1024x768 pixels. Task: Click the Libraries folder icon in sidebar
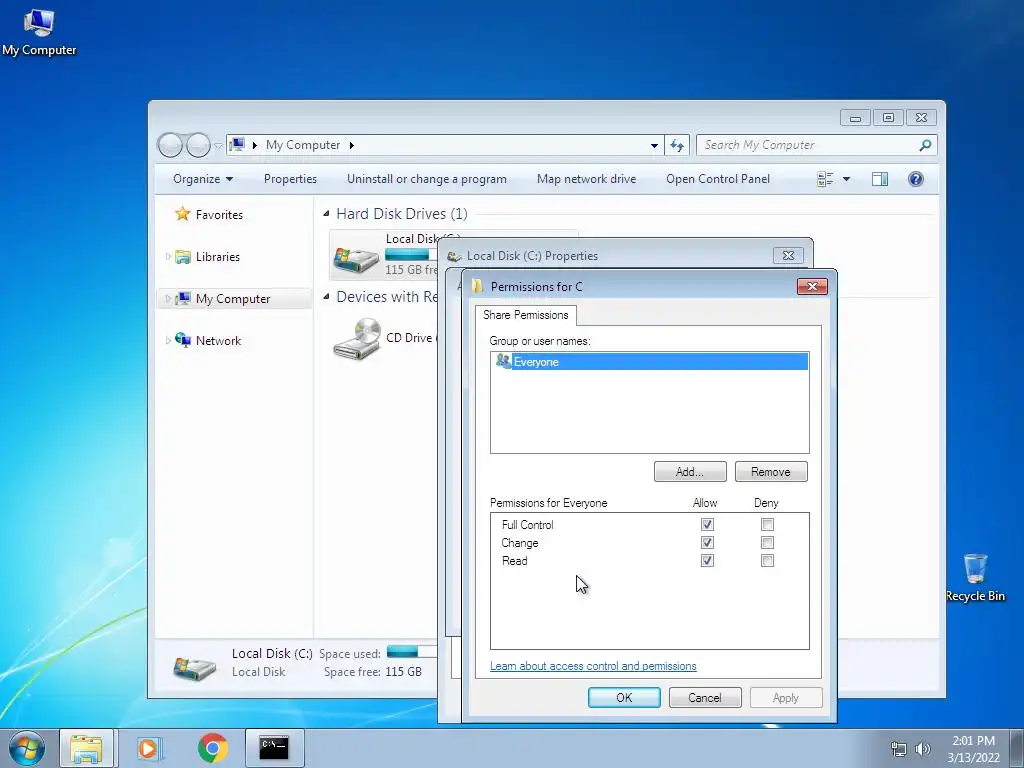pos(184,257)
